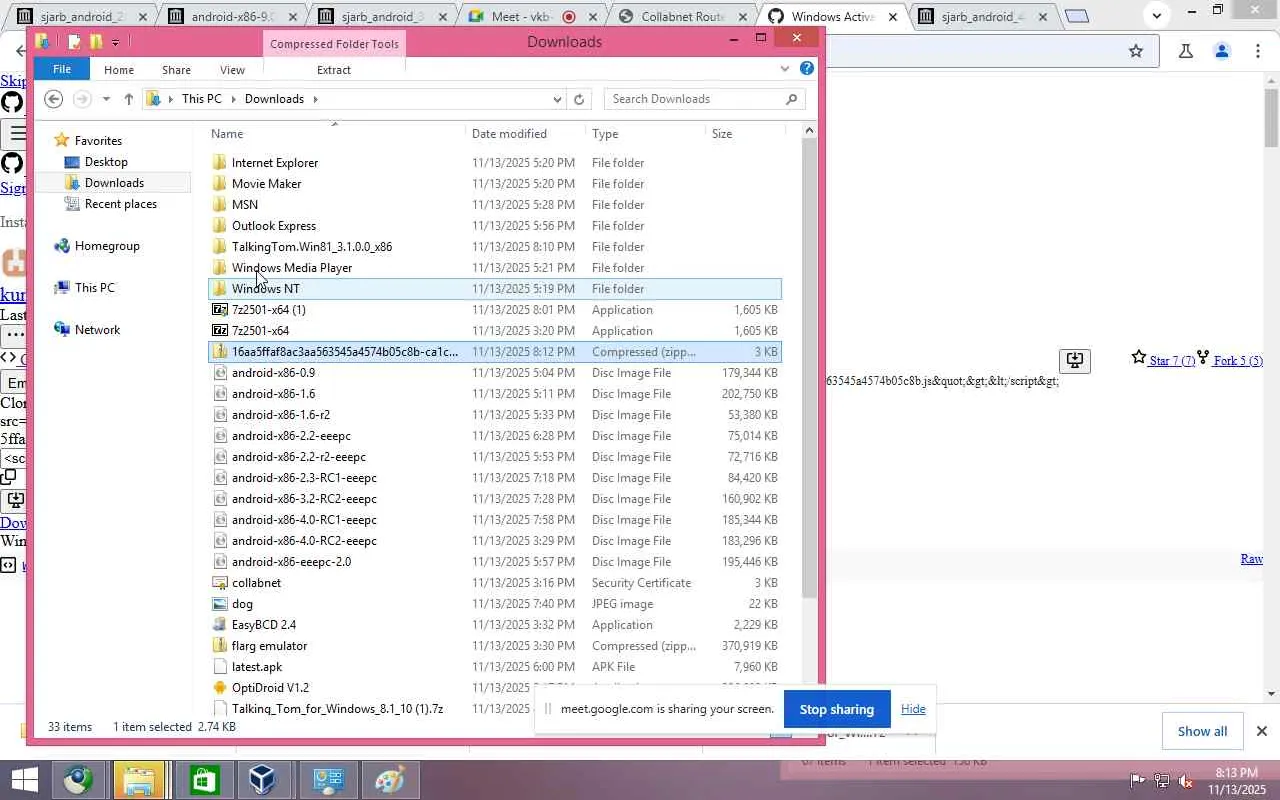Click the Show all downloads button
The height and width of the screenshot is (800, 1280).
[1202, 731]
